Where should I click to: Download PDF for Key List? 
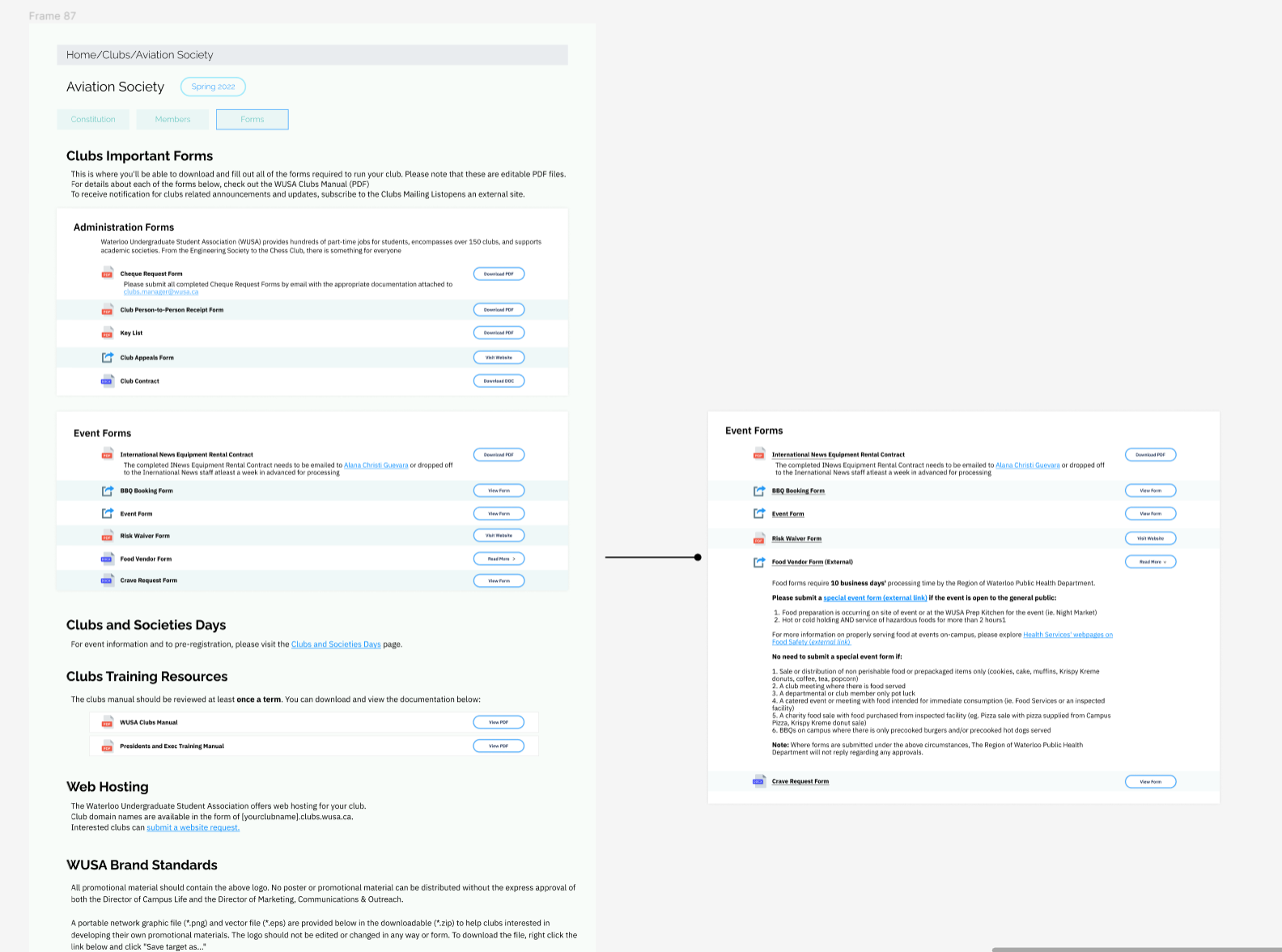499,333
